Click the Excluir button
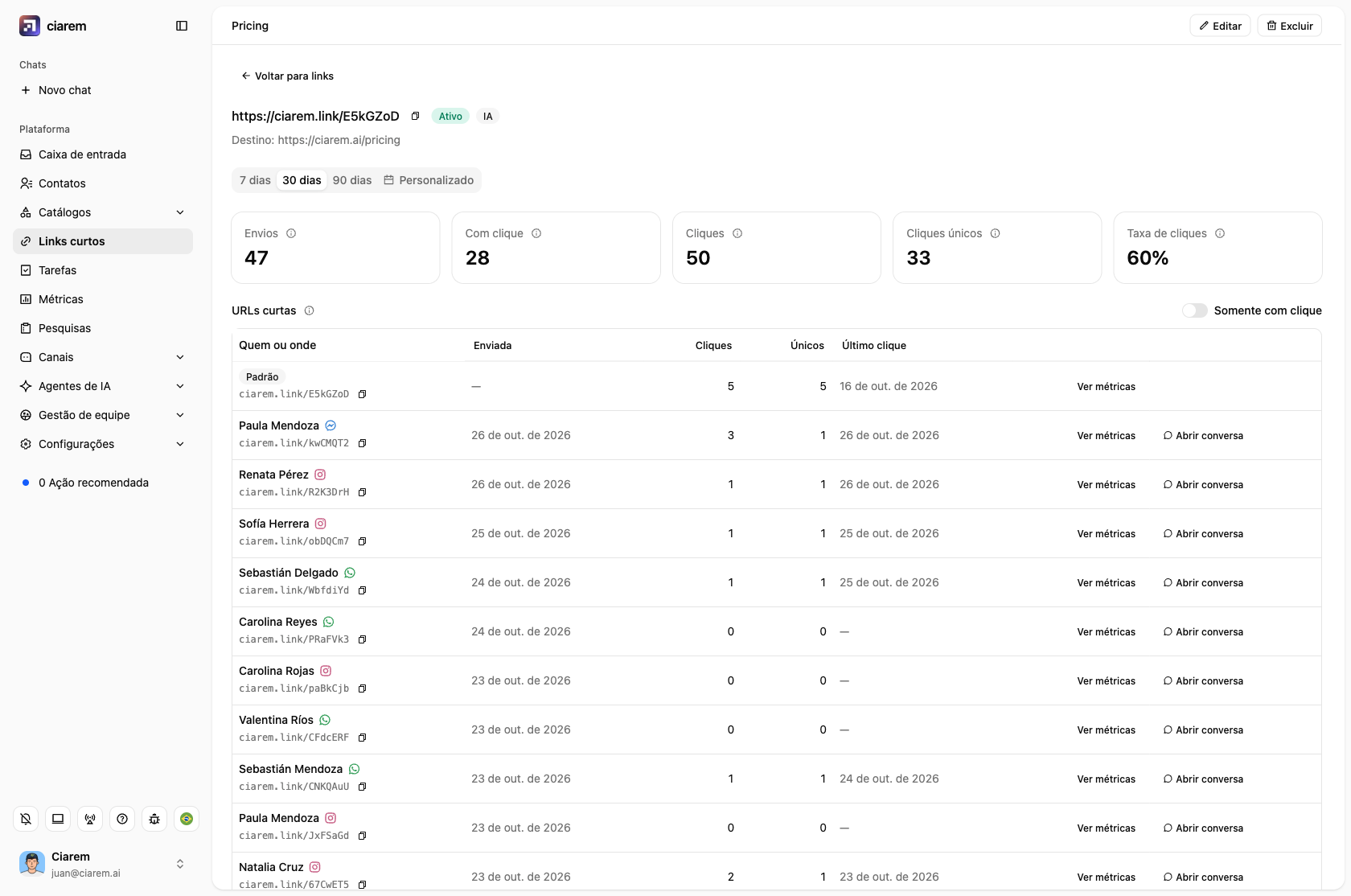 point(1290,26)
